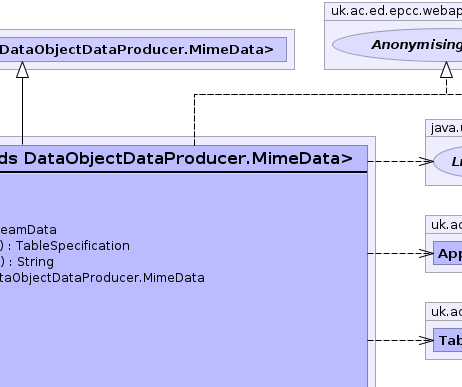Click the 'App' class box
This screenshot has height=387, width=462.
448,253
